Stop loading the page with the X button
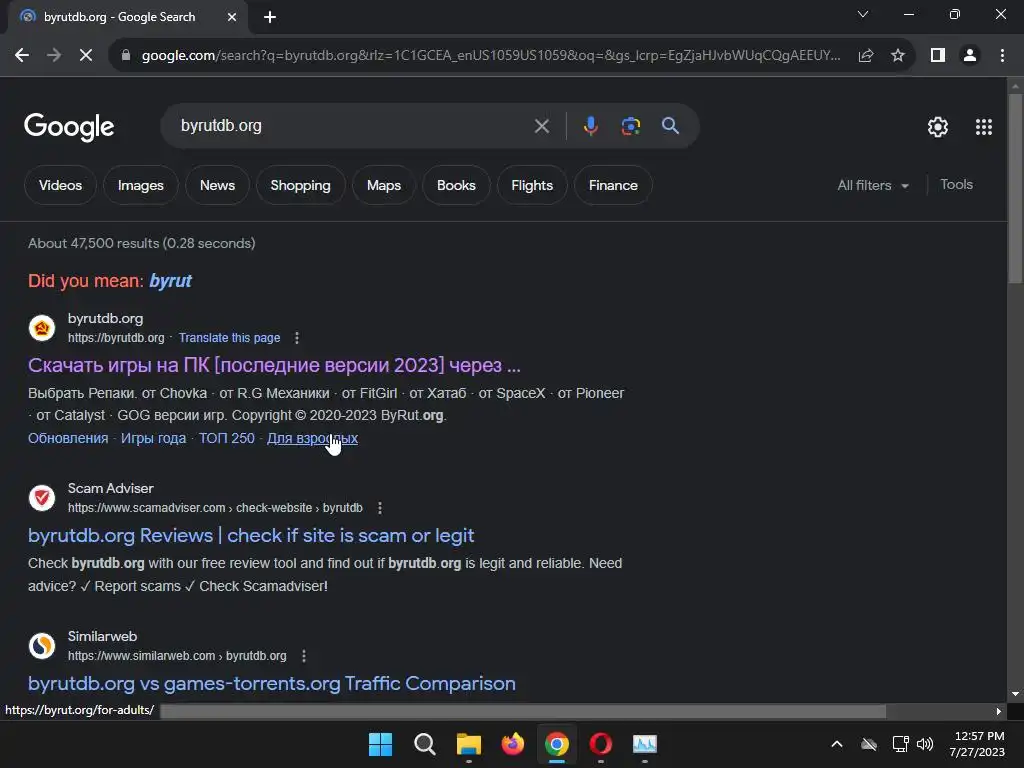This screenshot has height=768, width=1024. click(86, 56)
